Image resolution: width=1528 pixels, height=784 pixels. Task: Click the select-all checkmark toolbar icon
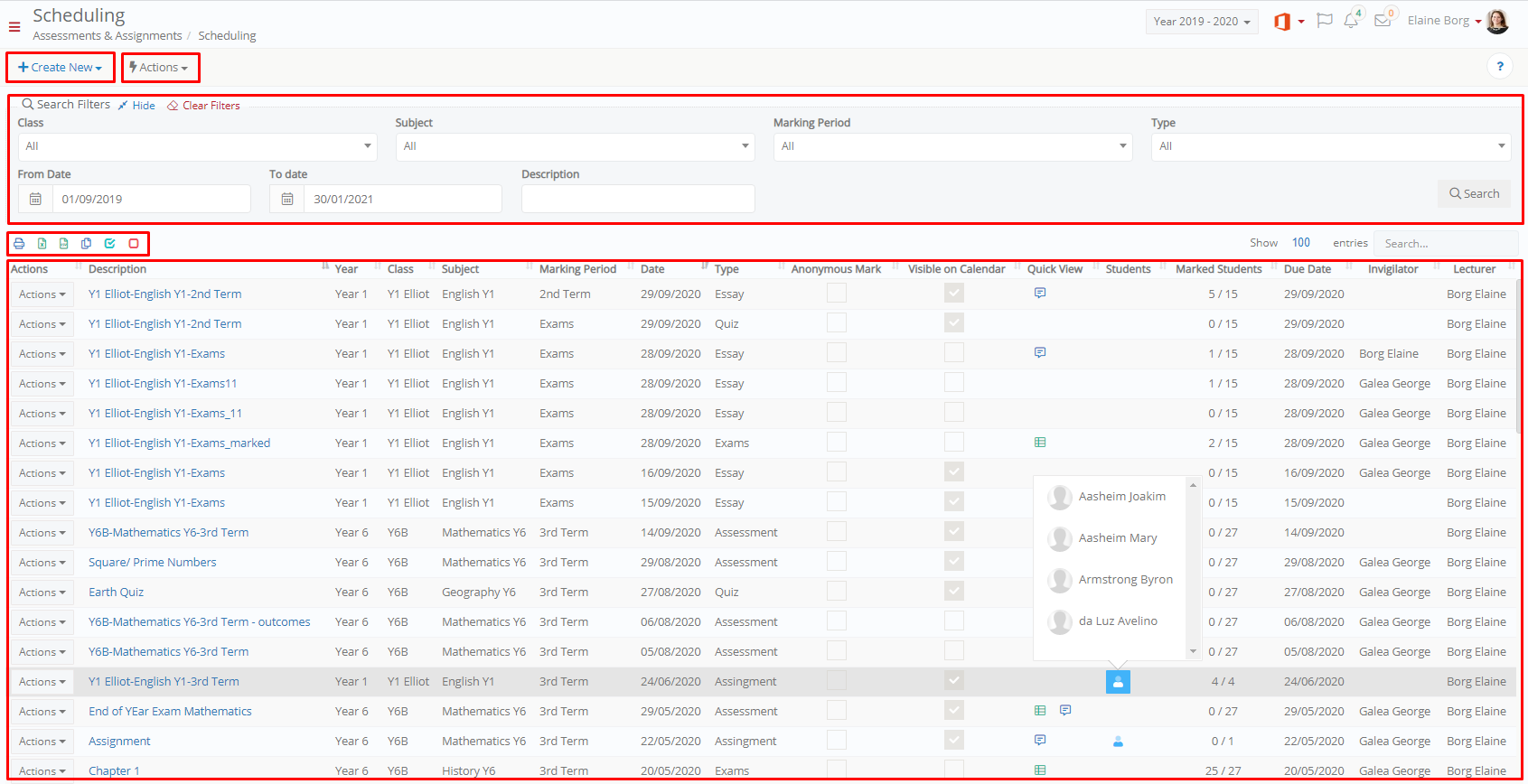tap(109, 244)
